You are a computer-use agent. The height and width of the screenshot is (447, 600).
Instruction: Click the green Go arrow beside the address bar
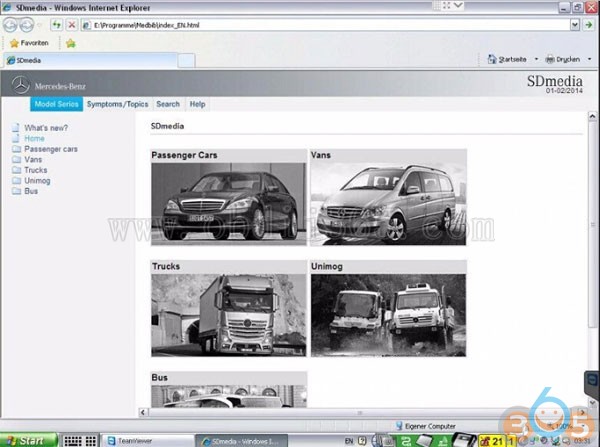(x=589, y=25)
